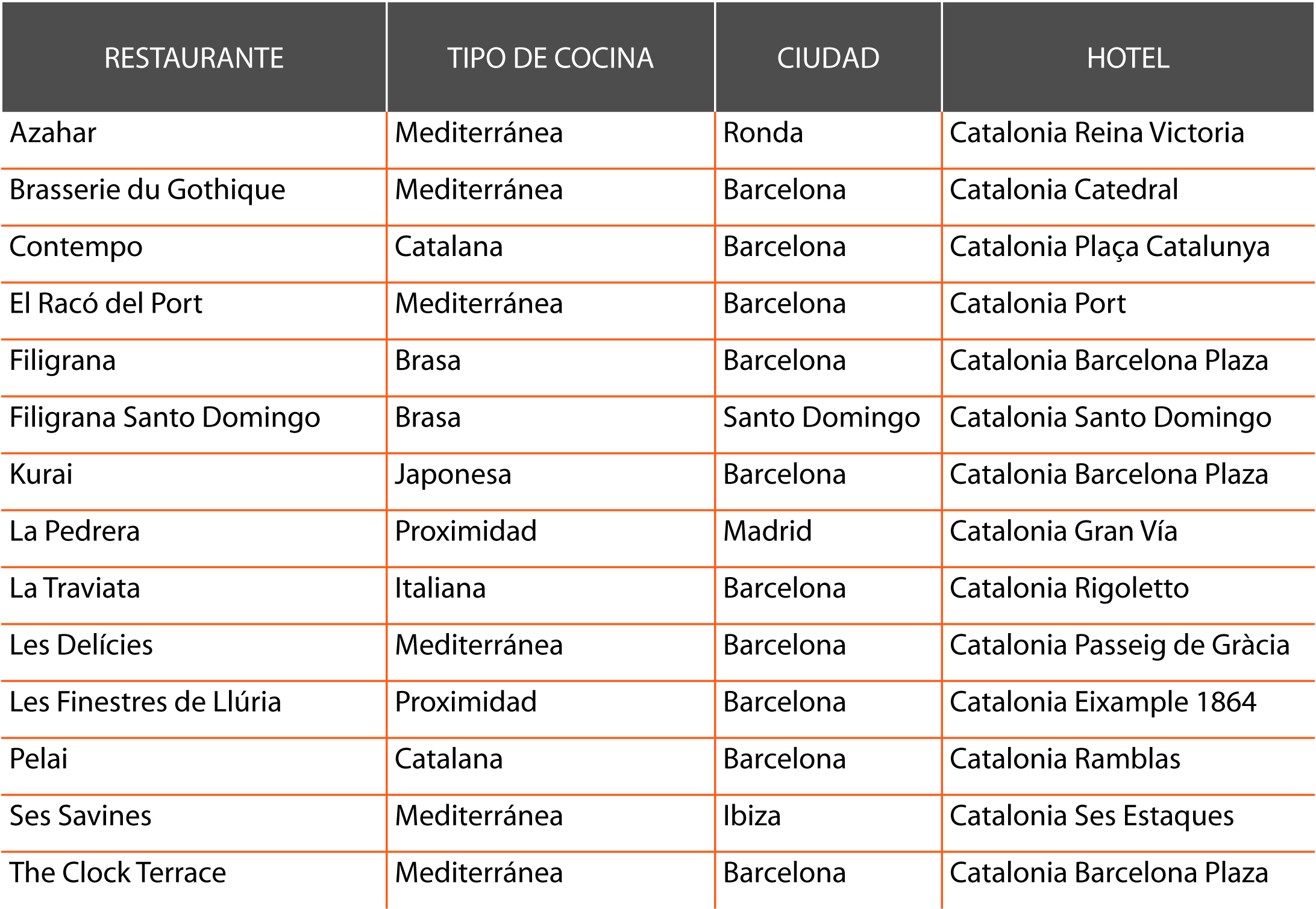
Task: Click the Contempo restaurant name
Action: (x=76, y=247)
